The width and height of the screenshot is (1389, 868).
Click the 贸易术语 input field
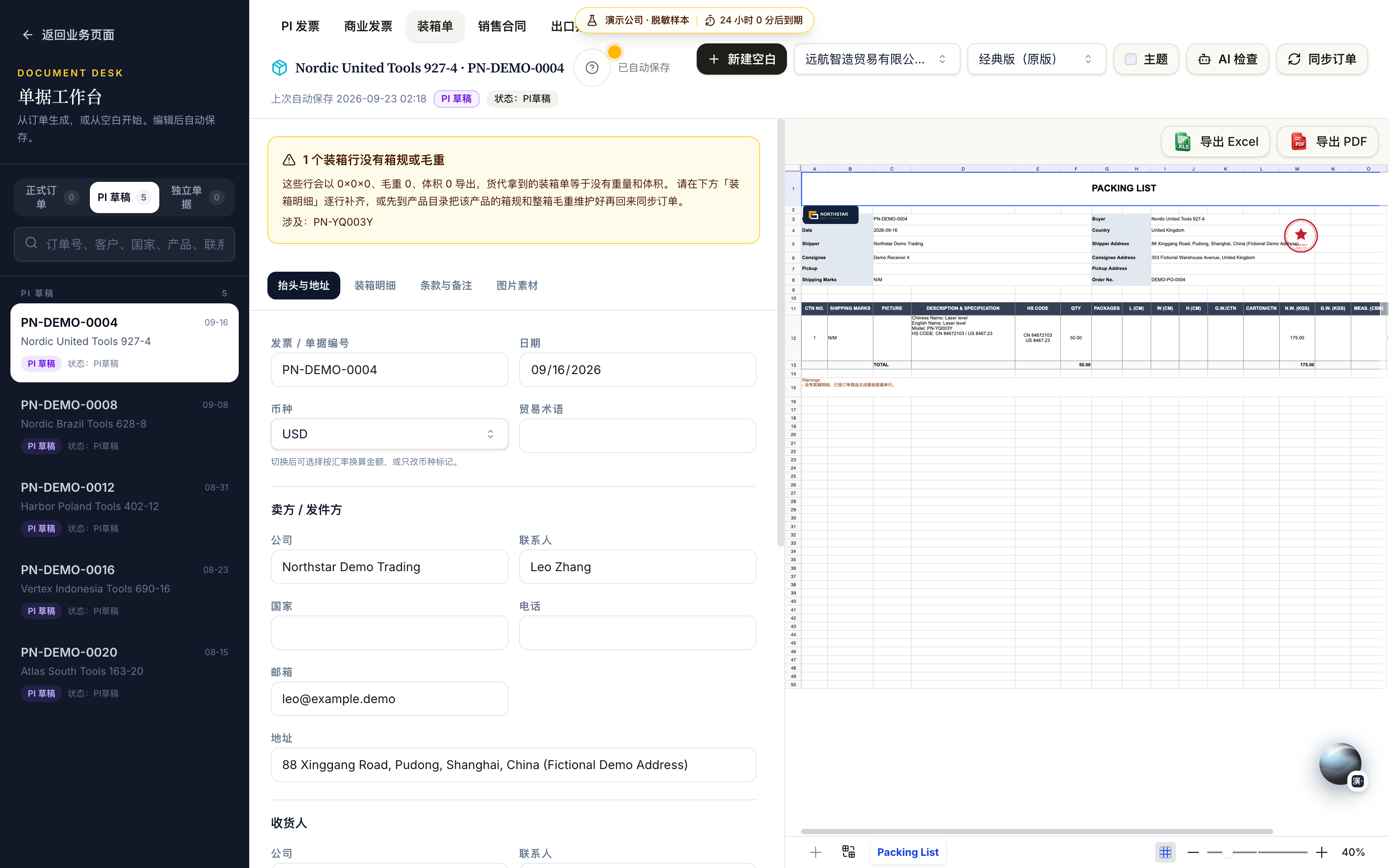(637, 436)
